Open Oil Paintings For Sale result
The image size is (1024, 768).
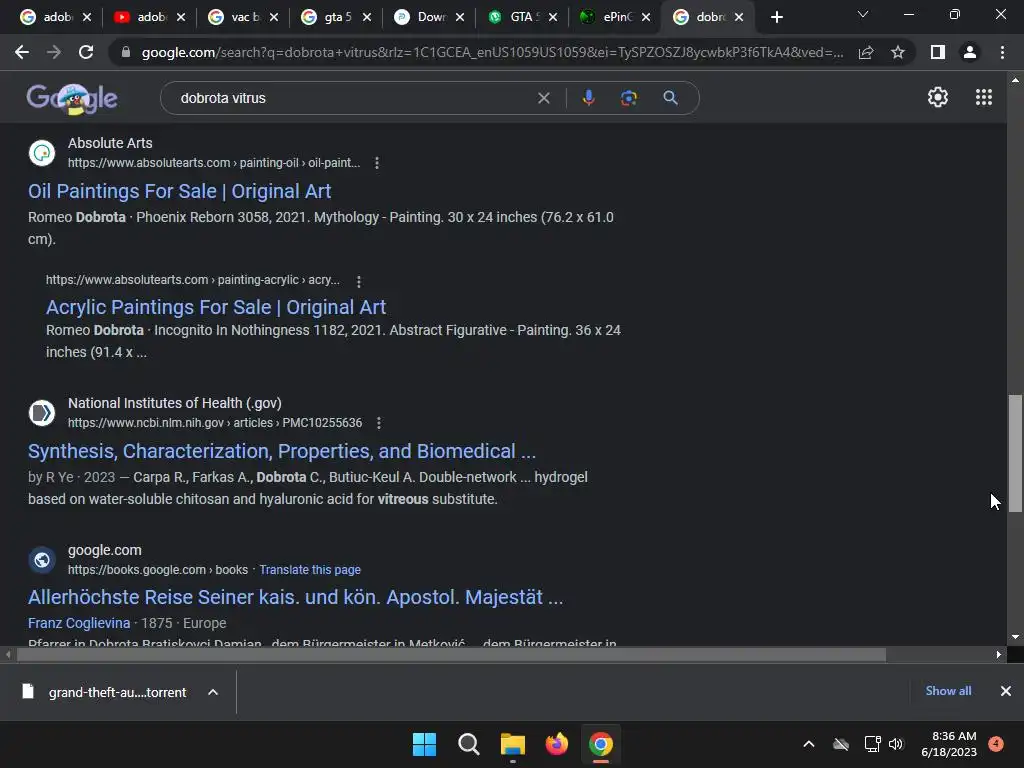(180, 191)
